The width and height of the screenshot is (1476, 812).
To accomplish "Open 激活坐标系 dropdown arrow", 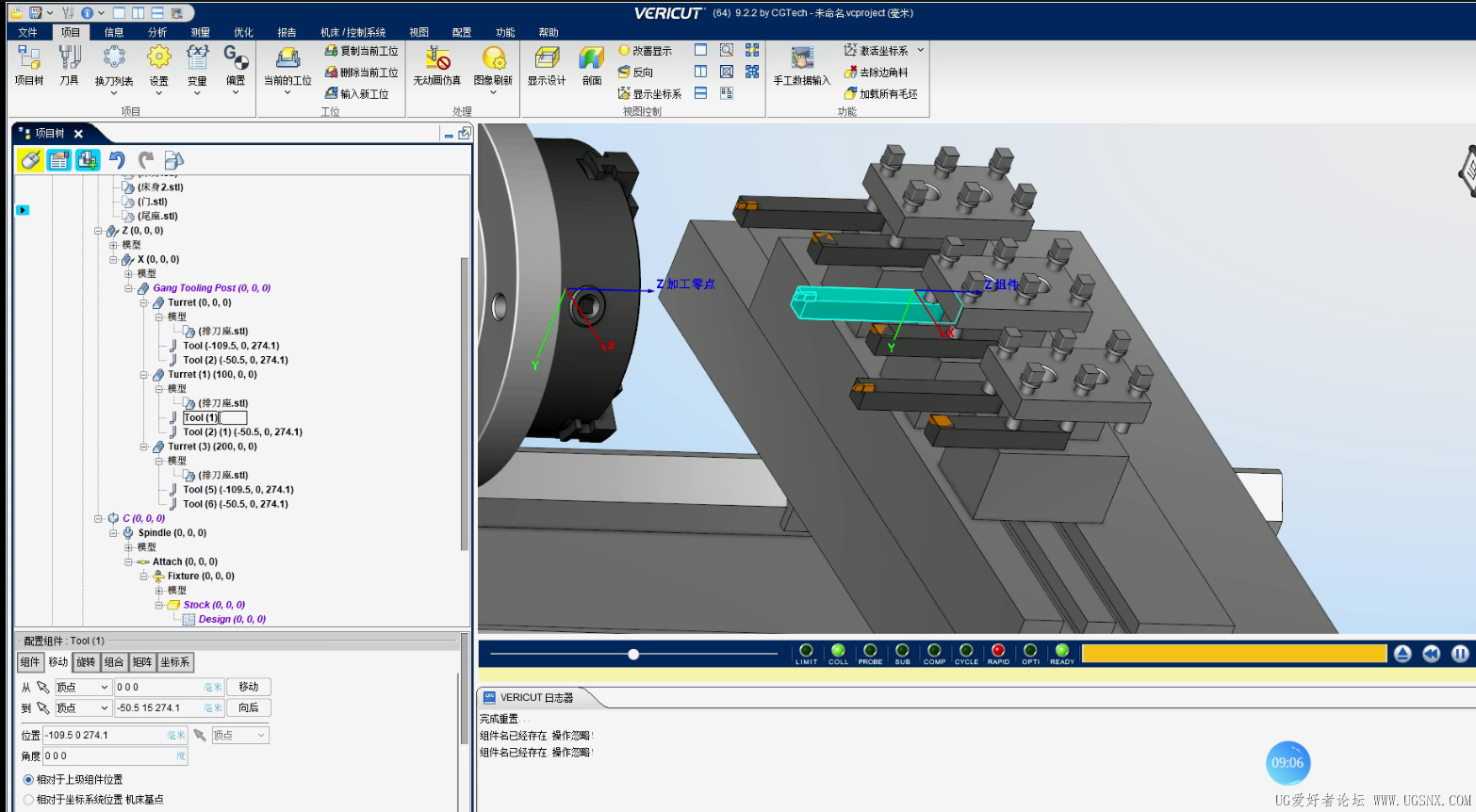I will 921,50.
